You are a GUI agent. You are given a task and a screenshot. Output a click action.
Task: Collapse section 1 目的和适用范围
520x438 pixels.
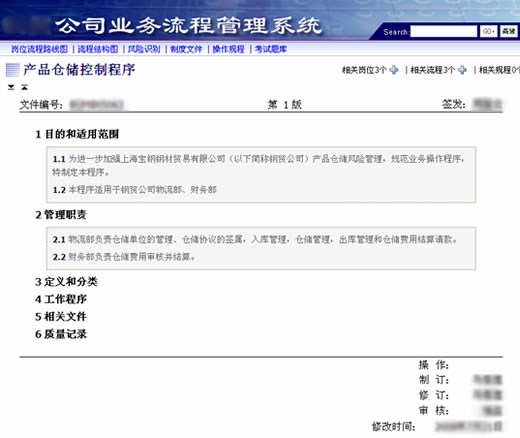77,134
